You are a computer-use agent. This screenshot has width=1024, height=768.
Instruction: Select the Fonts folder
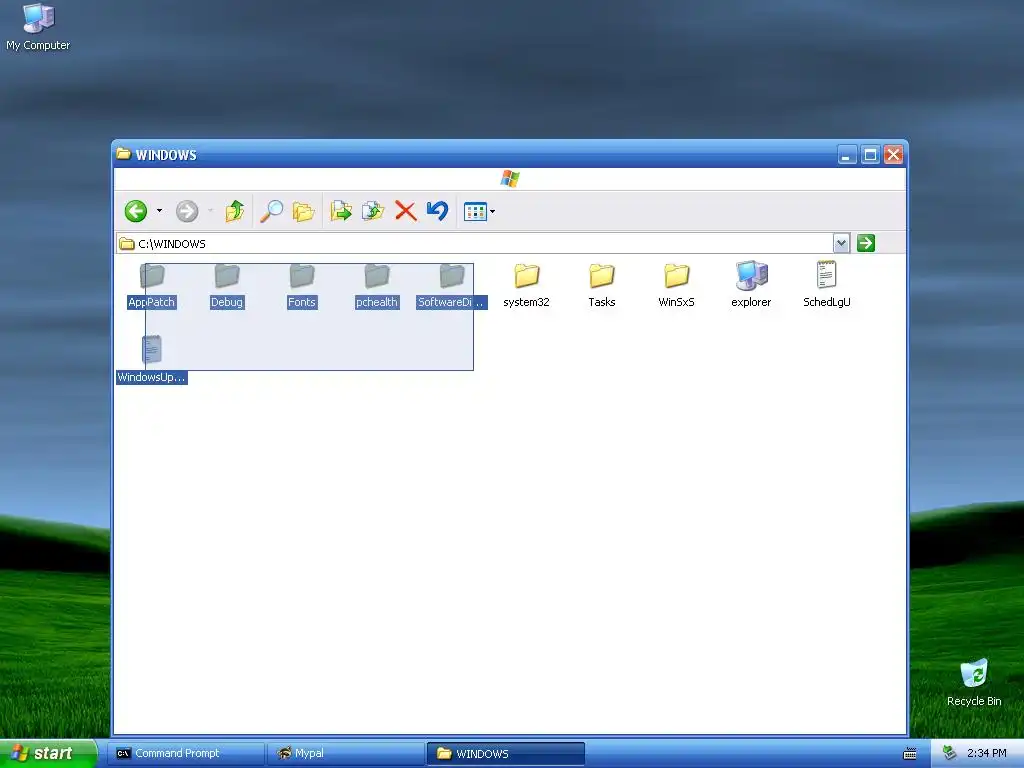pyautogui.click(x=302, y=285)
